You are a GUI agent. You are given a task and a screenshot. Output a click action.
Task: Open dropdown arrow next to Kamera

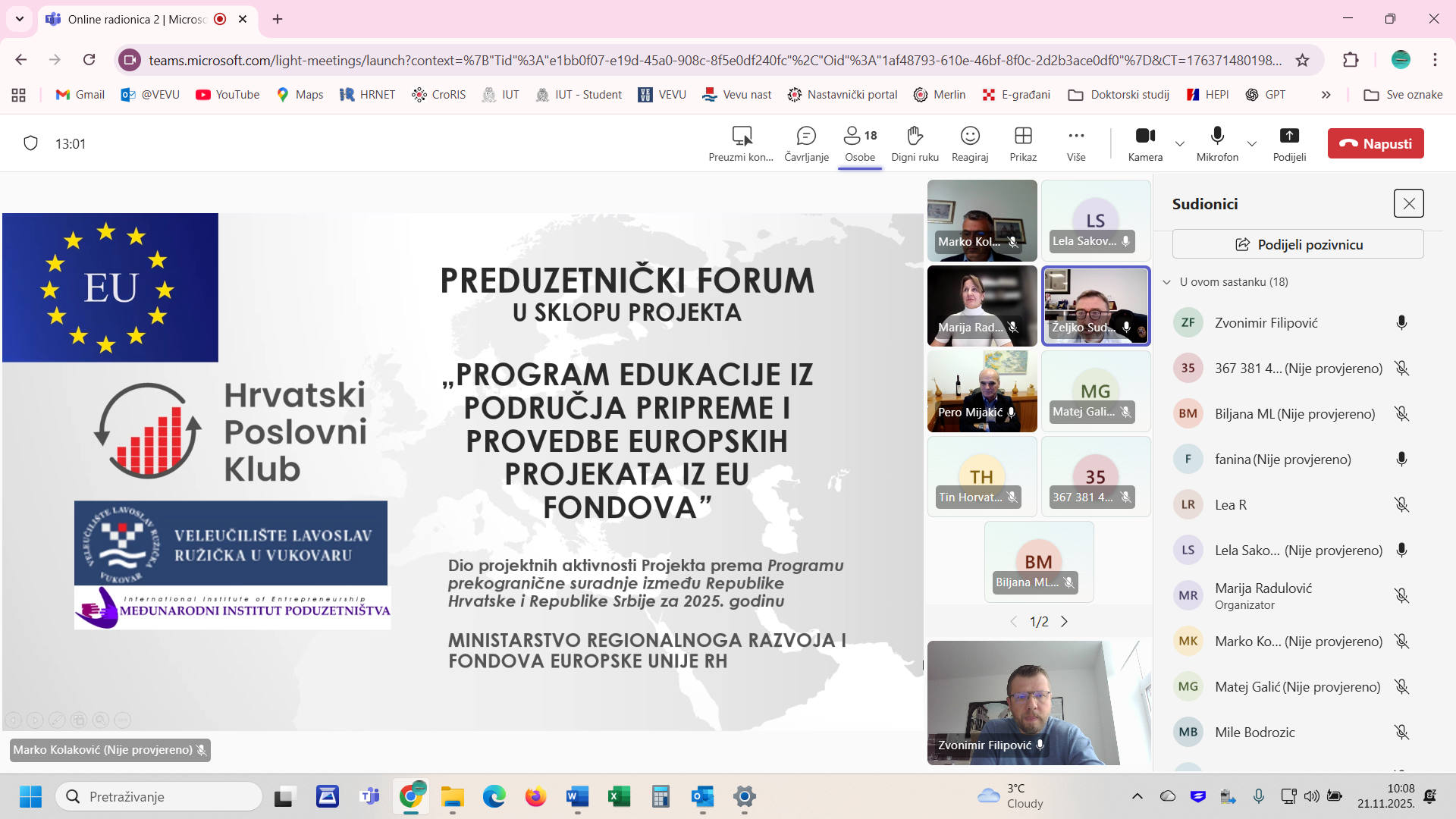pyautogui.click(x=1180, y=143)
